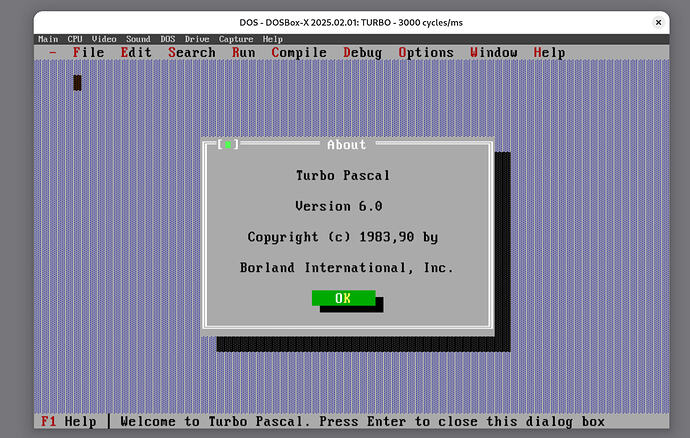This screenshot has height=438, width=690.
Task: Open DOSBox-X CPU menu
Action: coord(75,39)
